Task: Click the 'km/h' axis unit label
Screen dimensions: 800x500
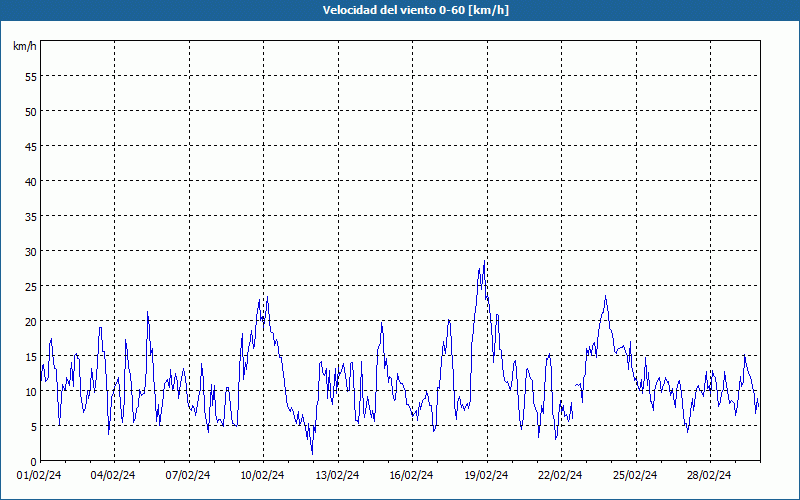Action: coord(24,46)
